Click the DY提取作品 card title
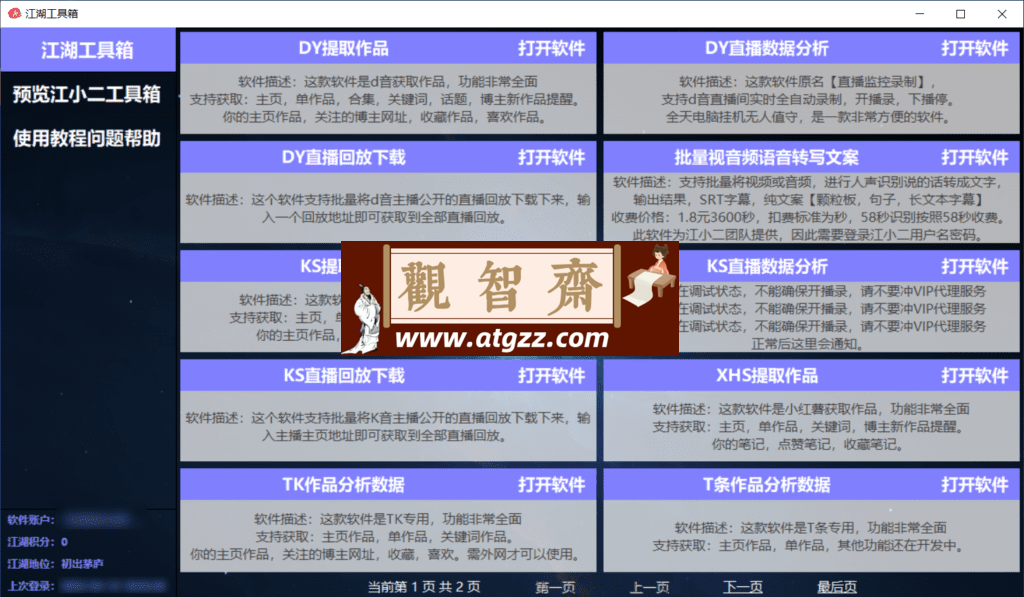 pyautogui.click(x=344, y=48)
